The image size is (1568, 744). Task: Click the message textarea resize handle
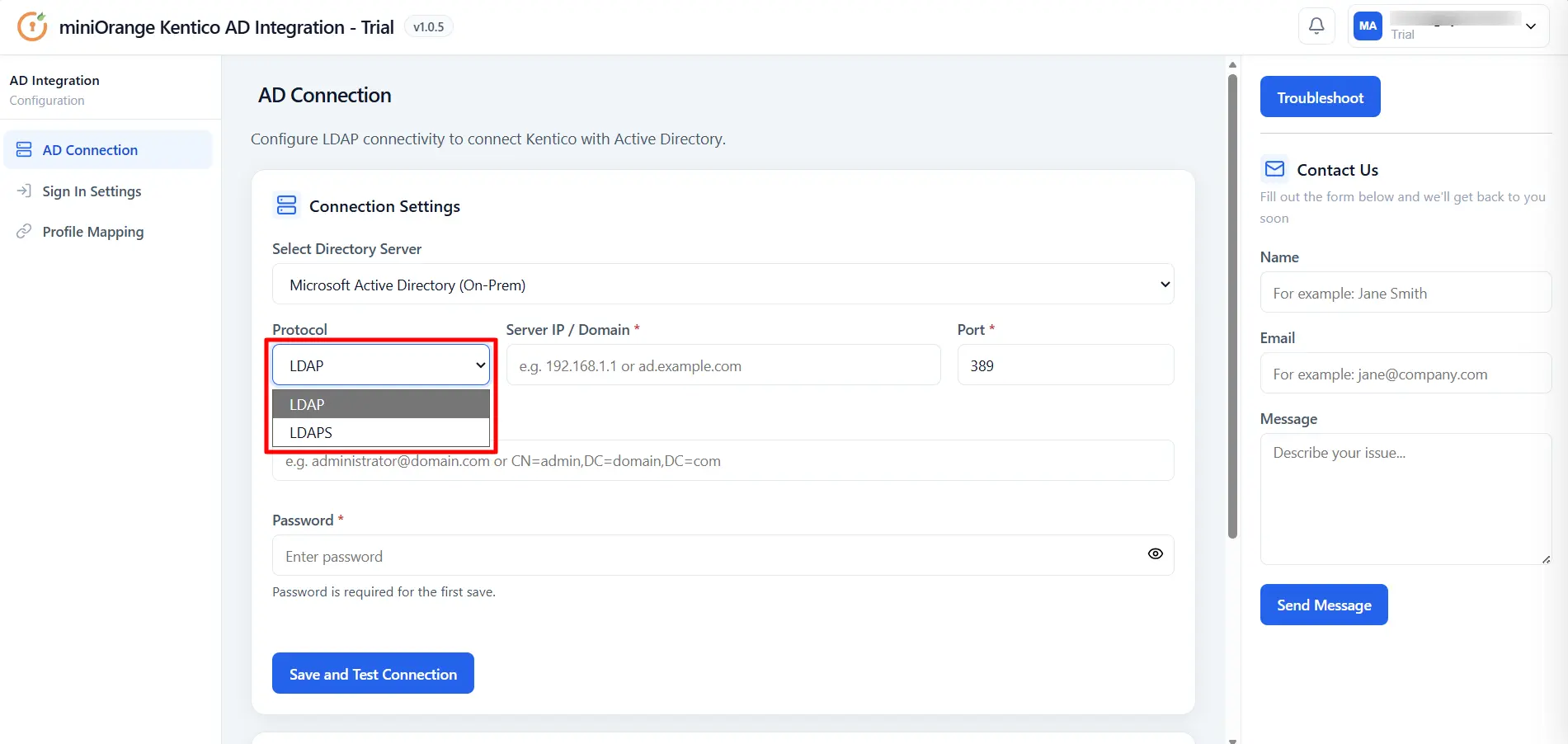pos(1546,559)
